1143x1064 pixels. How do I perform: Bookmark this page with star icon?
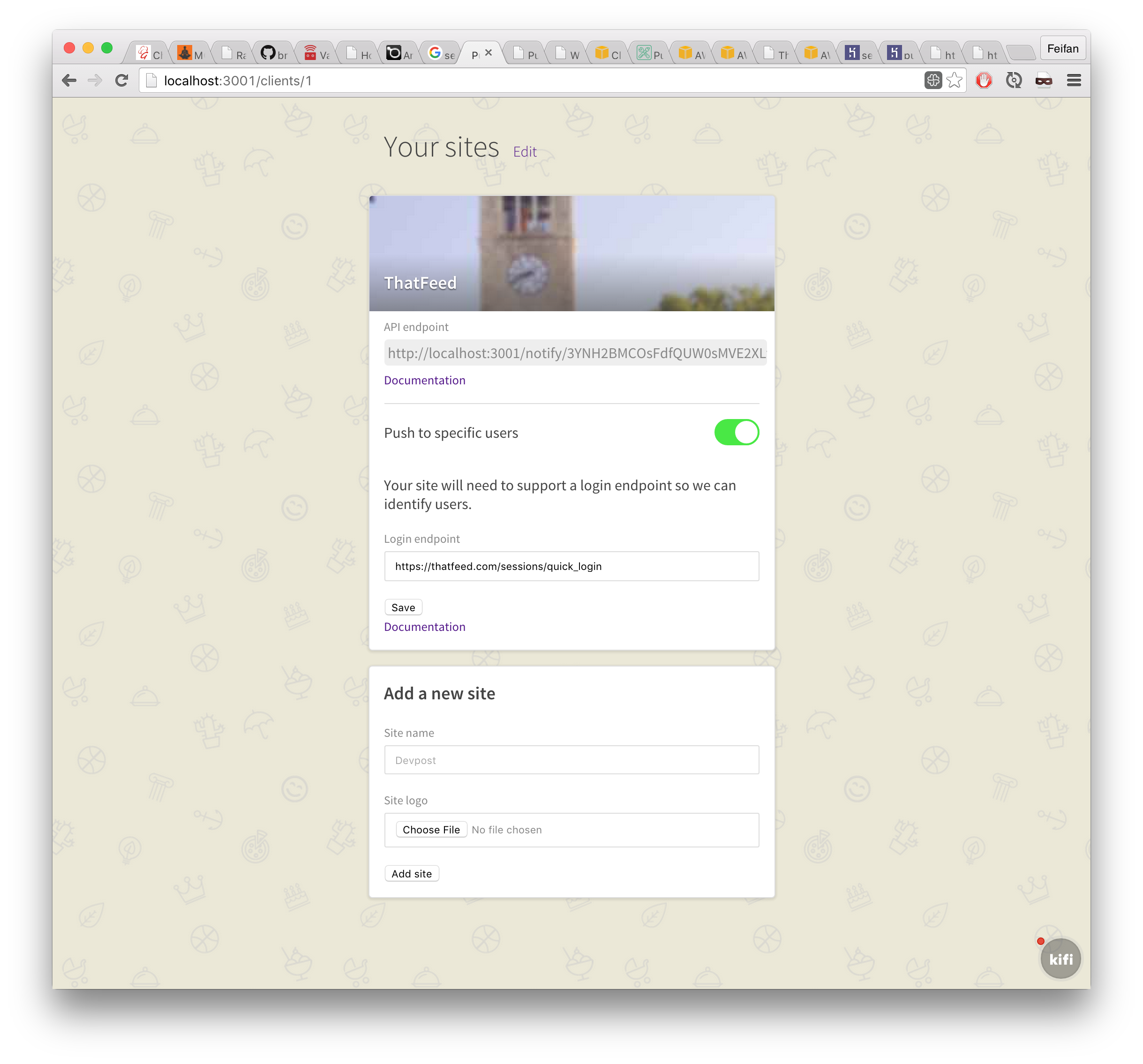[x=955, y=81]
